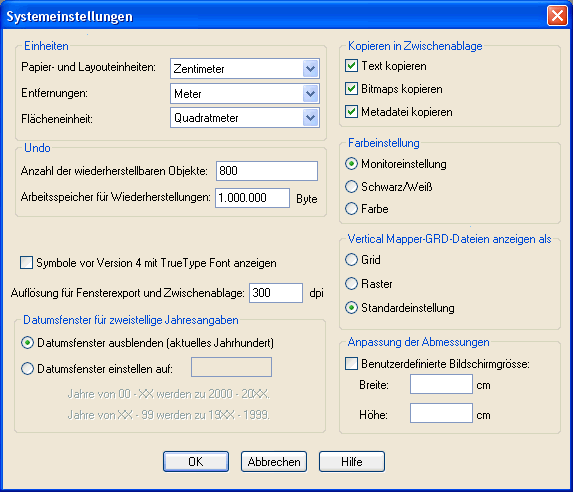Select Schwarz/Weiß color setting
The image size is (573, 492).
coord(351,186)
